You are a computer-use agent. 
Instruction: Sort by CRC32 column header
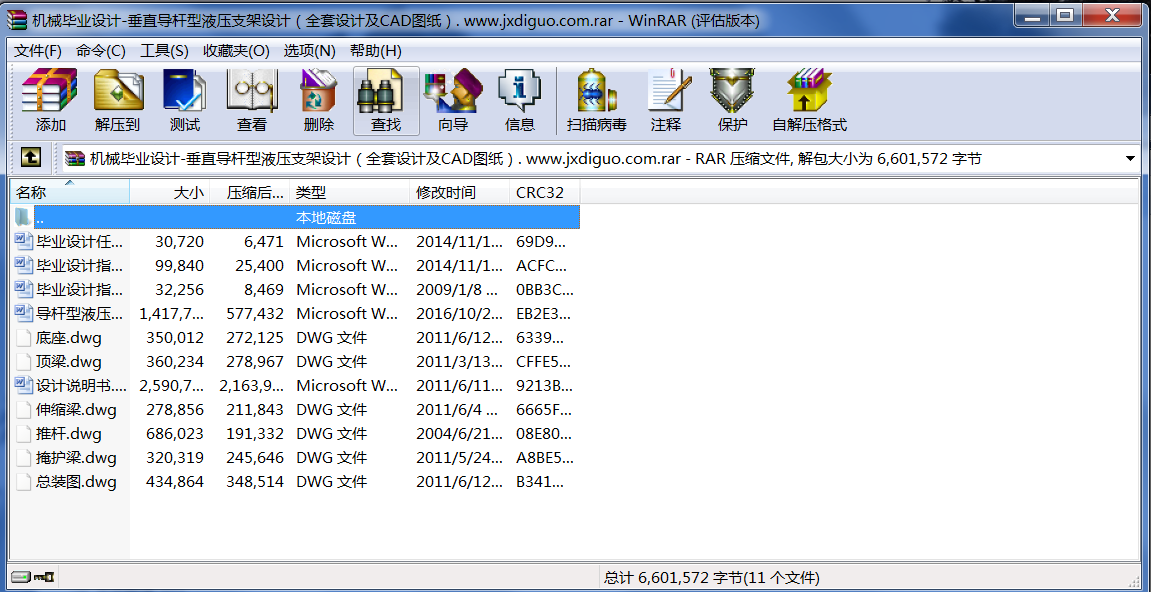(x=544, y=192)
